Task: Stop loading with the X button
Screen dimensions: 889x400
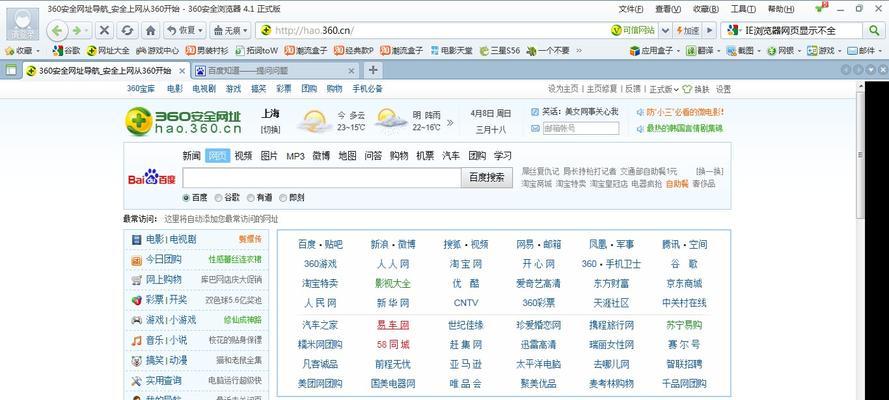Action: point(104,30)
